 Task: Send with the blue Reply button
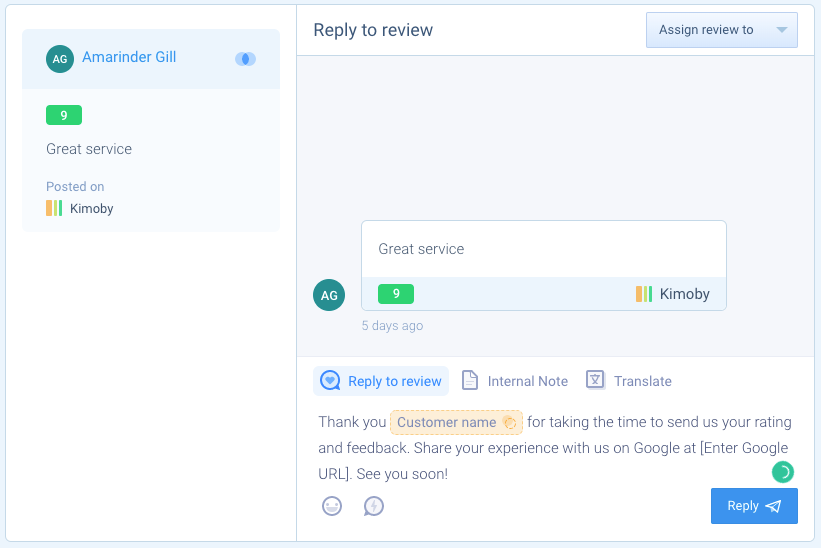click(754, 506)
